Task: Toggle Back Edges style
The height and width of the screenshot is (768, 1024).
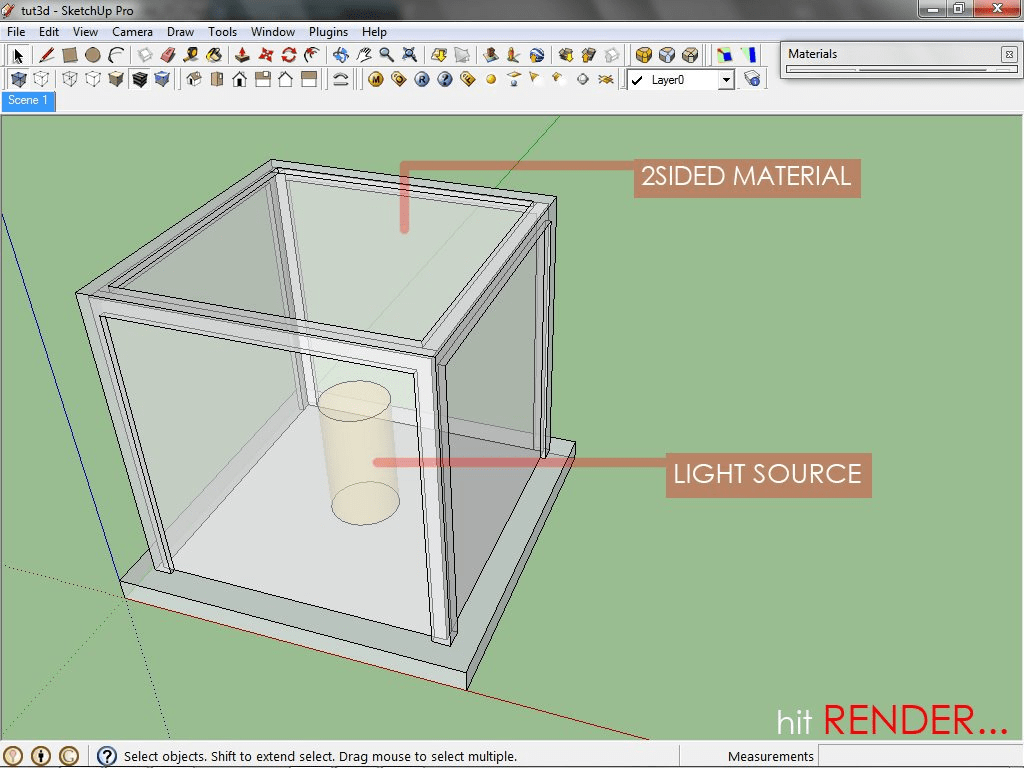Action: pos(41,80)
